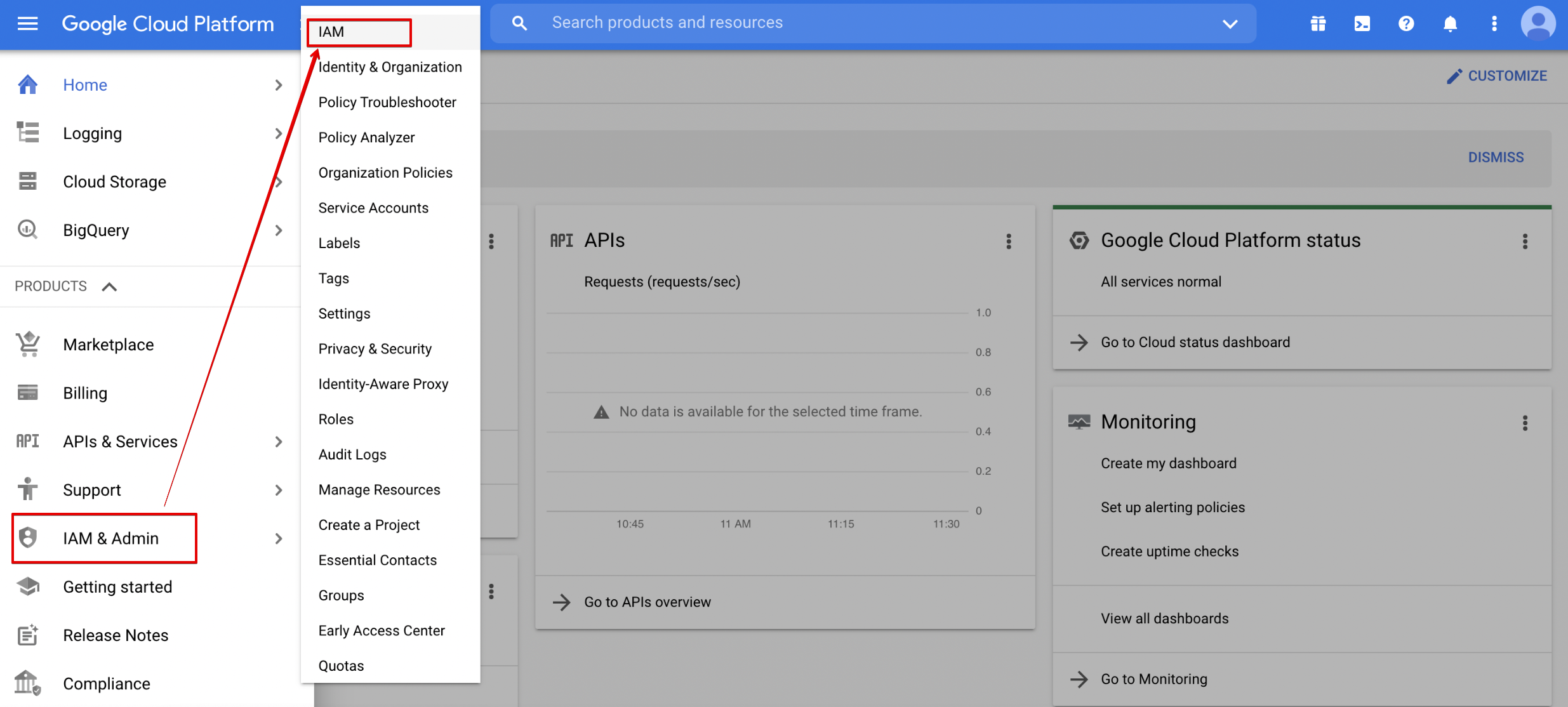This screenshot has height=707, width=1568.
Task: Open the notifications bell
Action: [x=1450, y=23]
